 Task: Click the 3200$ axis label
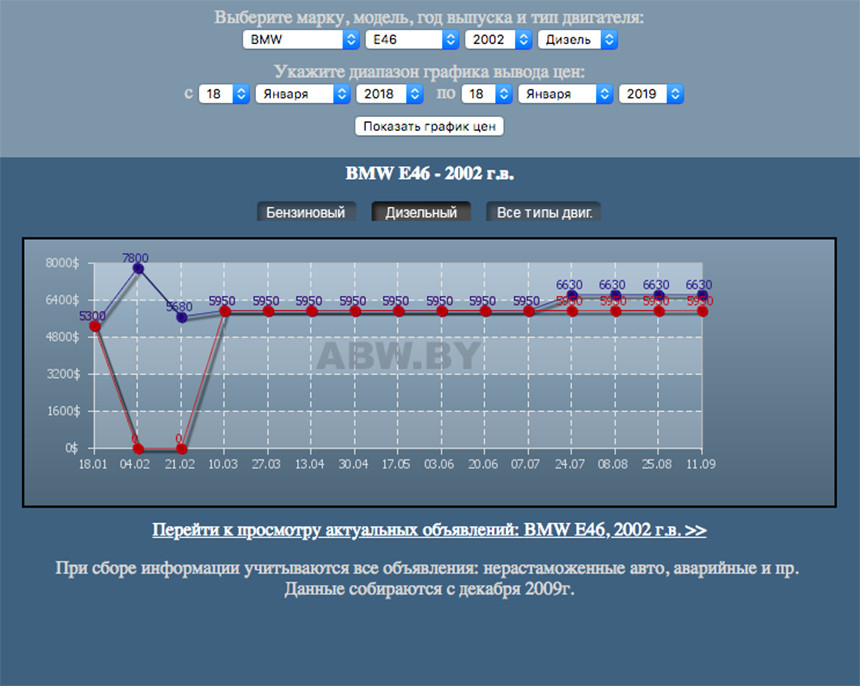pyautogui.click(x=63, y=374)
